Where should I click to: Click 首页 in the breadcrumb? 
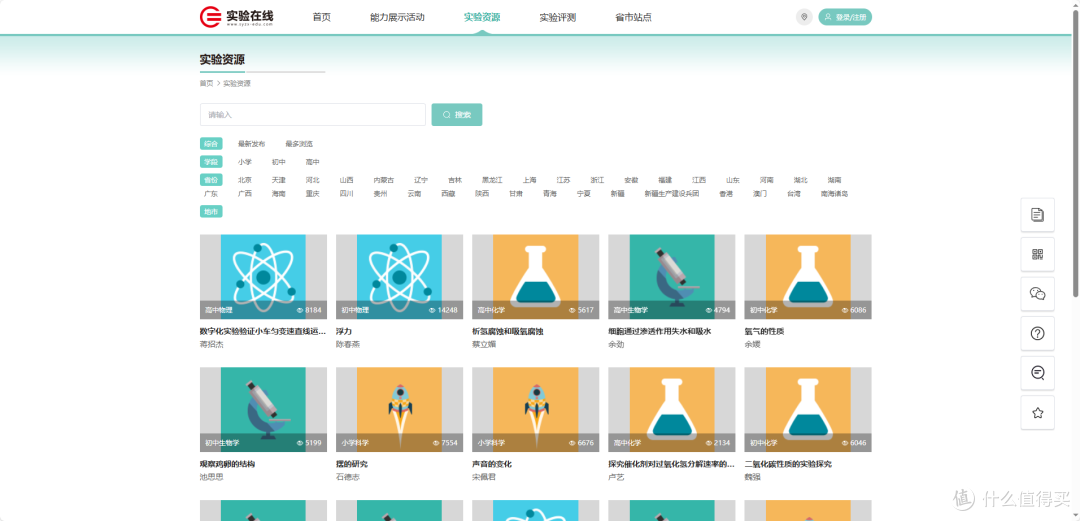pos(207,83)
